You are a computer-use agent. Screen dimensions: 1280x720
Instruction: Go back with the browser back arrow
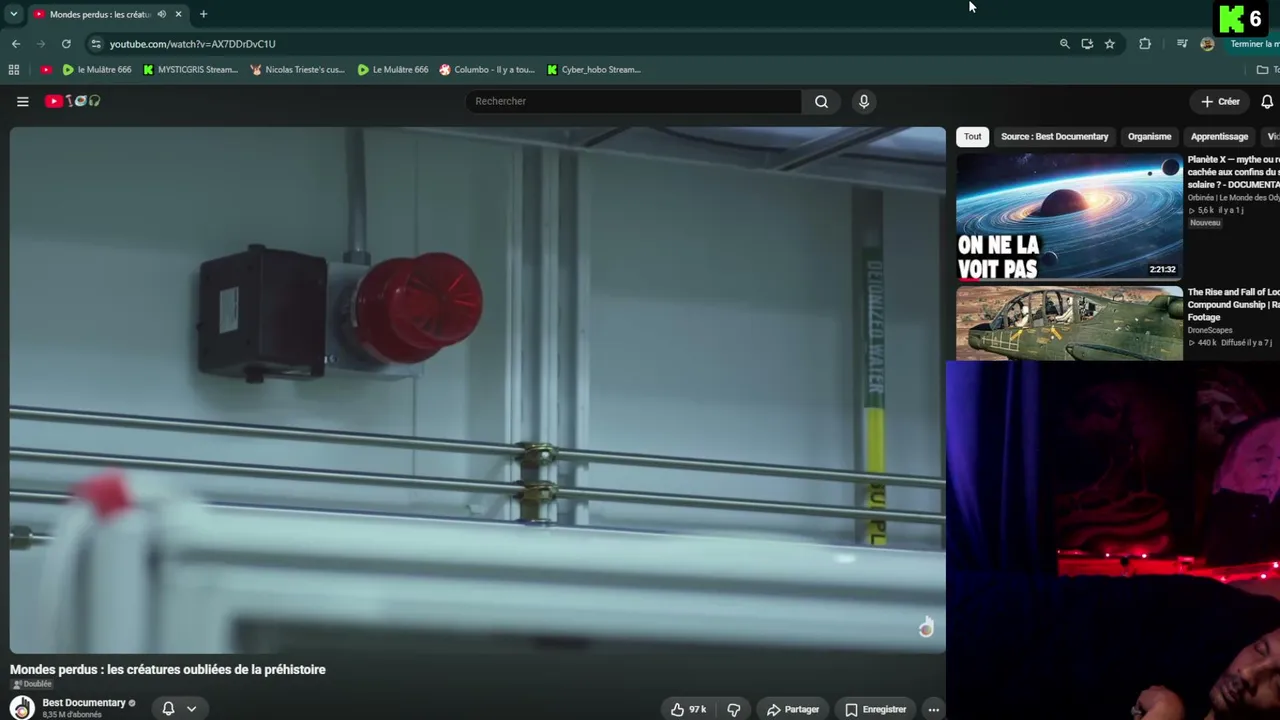[16, 44]
